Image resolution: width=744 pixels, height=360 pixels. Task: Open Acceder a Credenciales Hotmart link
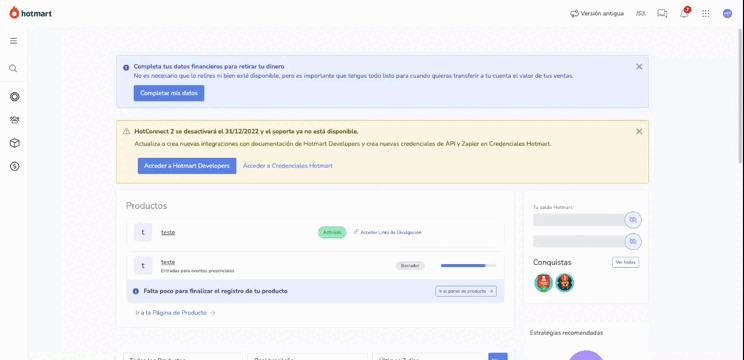pos(288,166)
